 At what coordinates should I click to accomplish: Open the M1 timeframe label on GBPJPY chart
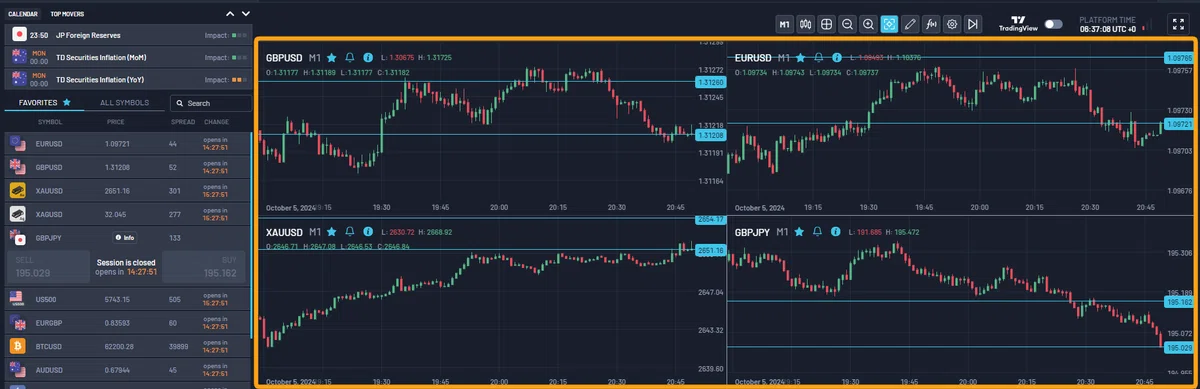[x=783, y=231]
